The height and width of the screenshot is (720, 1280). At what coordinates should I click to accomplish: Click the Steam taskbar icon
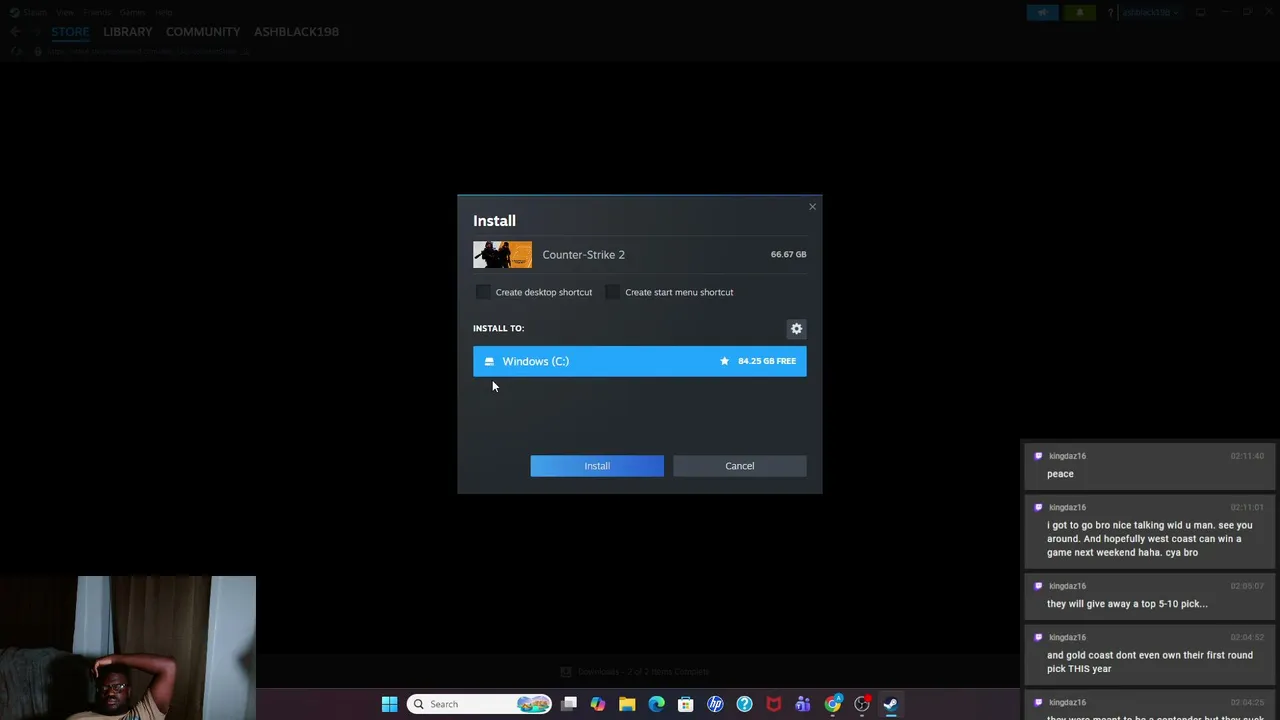(890, 704)
